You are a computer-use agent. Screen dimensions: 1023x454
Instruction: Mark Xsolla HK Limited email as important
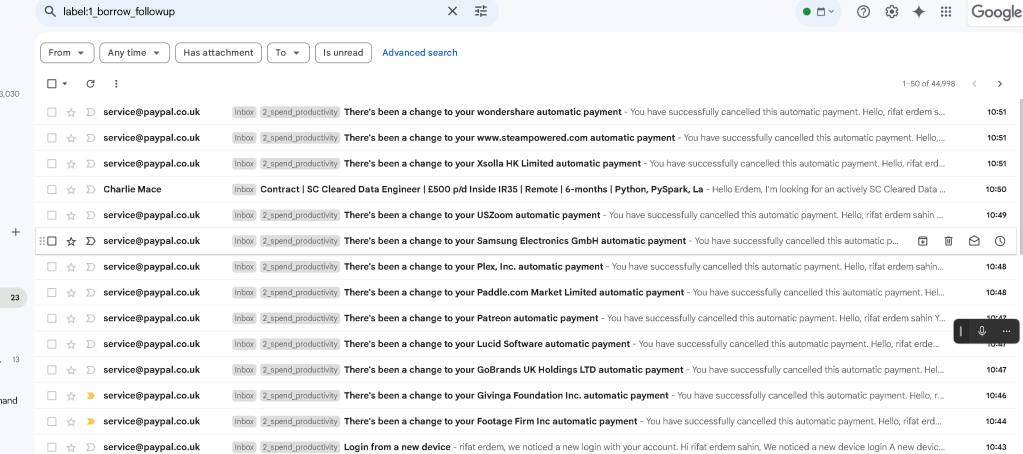click(91, 164)
